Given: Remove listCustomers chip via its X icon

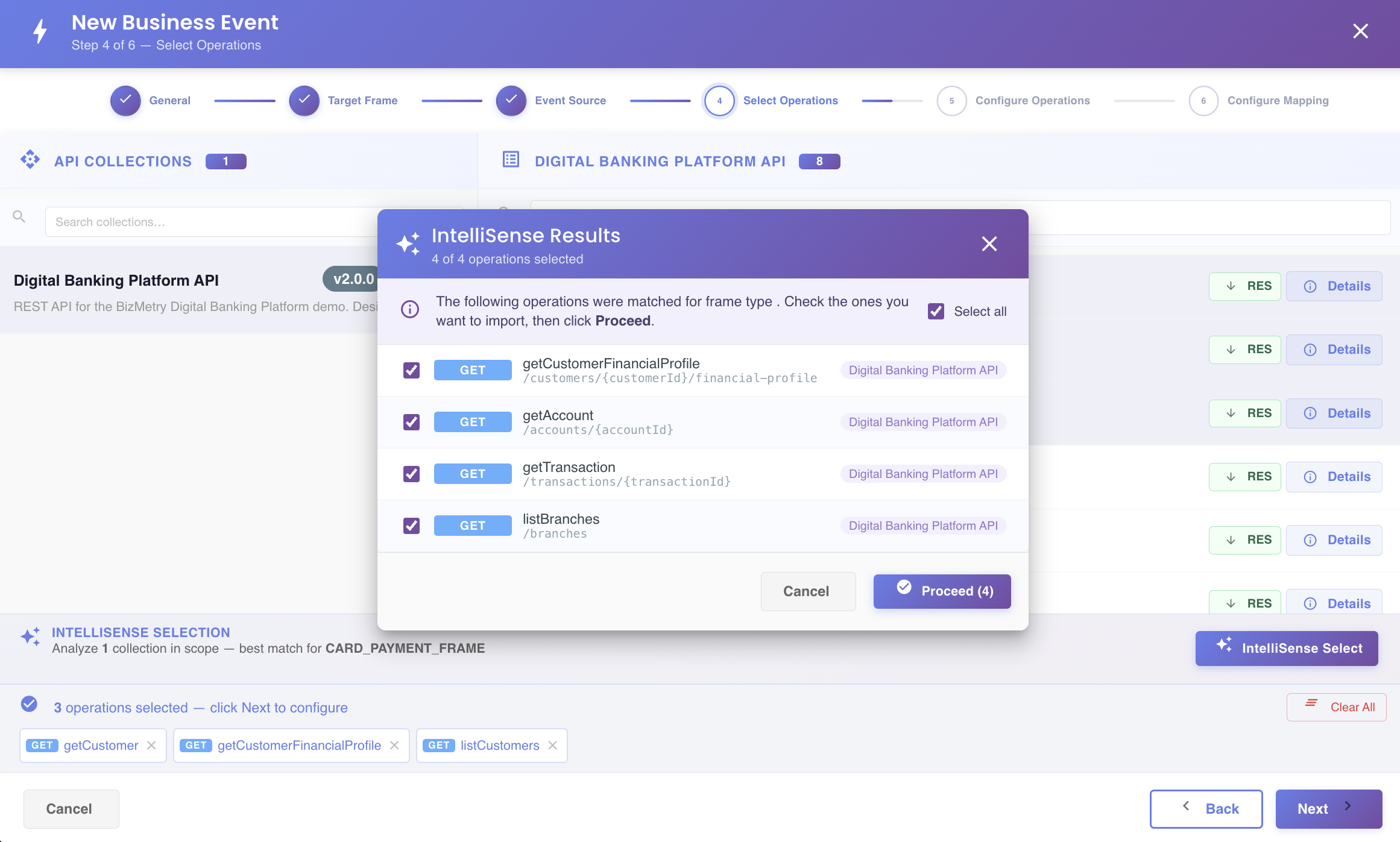Looking at the screenshot, I should (x=552, y=746).
